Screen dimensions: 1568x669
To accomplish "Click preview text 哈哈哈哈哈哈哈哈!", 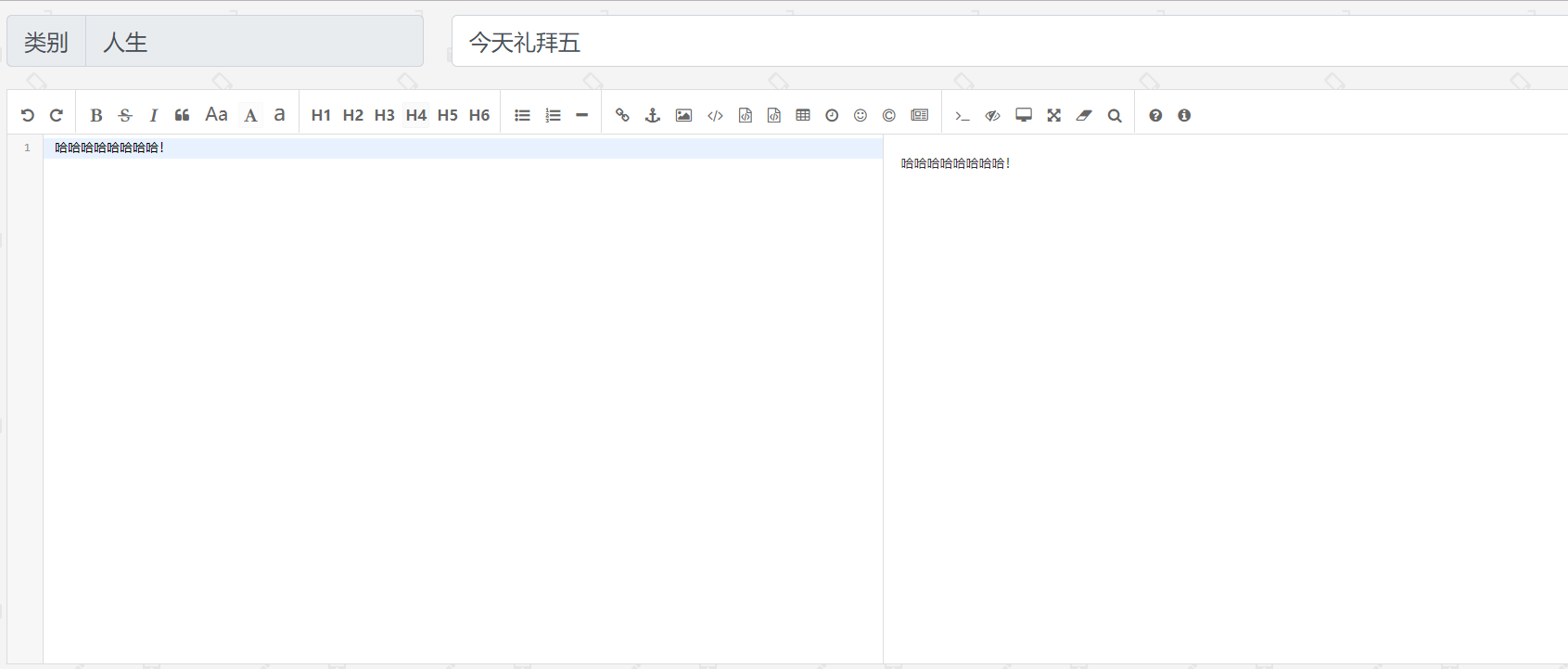I will click(955, 163).
